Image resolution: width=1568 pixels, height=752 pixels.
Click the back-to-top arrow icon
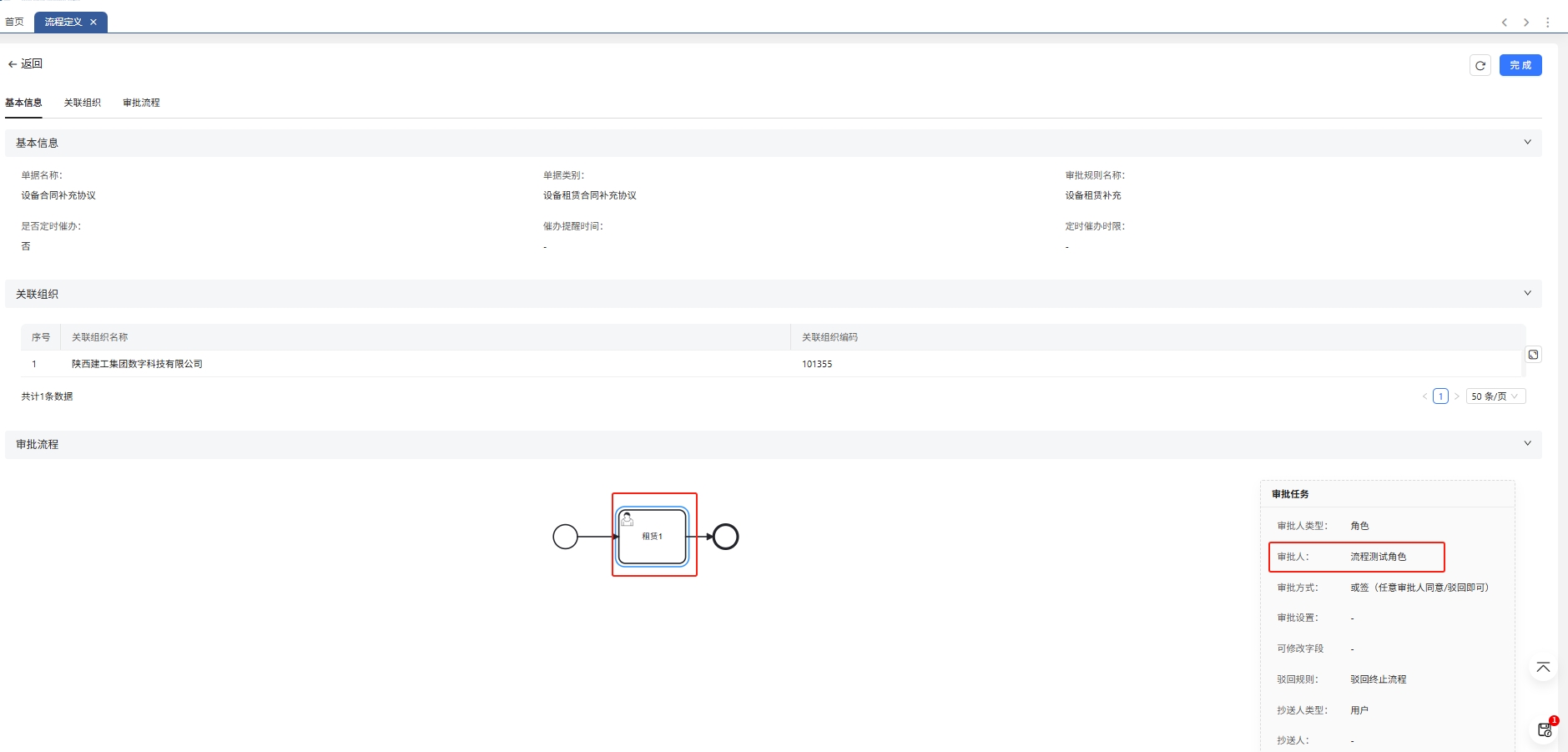click(1543, 668)
